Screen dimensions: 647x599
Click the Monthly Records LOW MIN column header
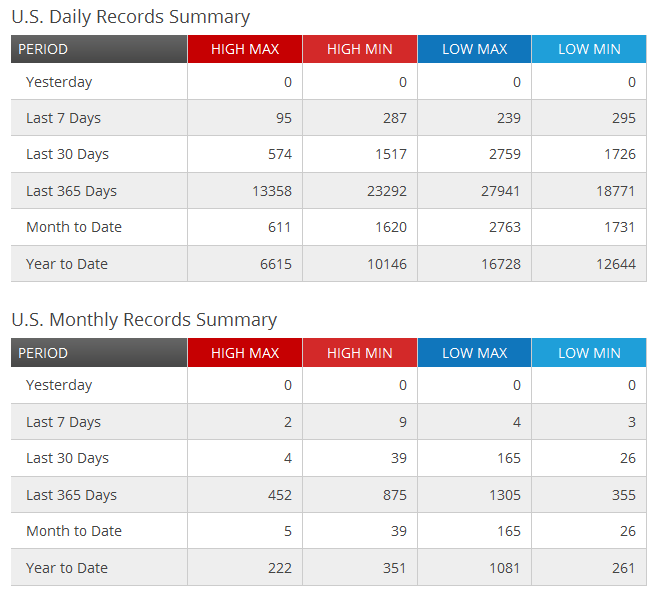coord(589,353)
